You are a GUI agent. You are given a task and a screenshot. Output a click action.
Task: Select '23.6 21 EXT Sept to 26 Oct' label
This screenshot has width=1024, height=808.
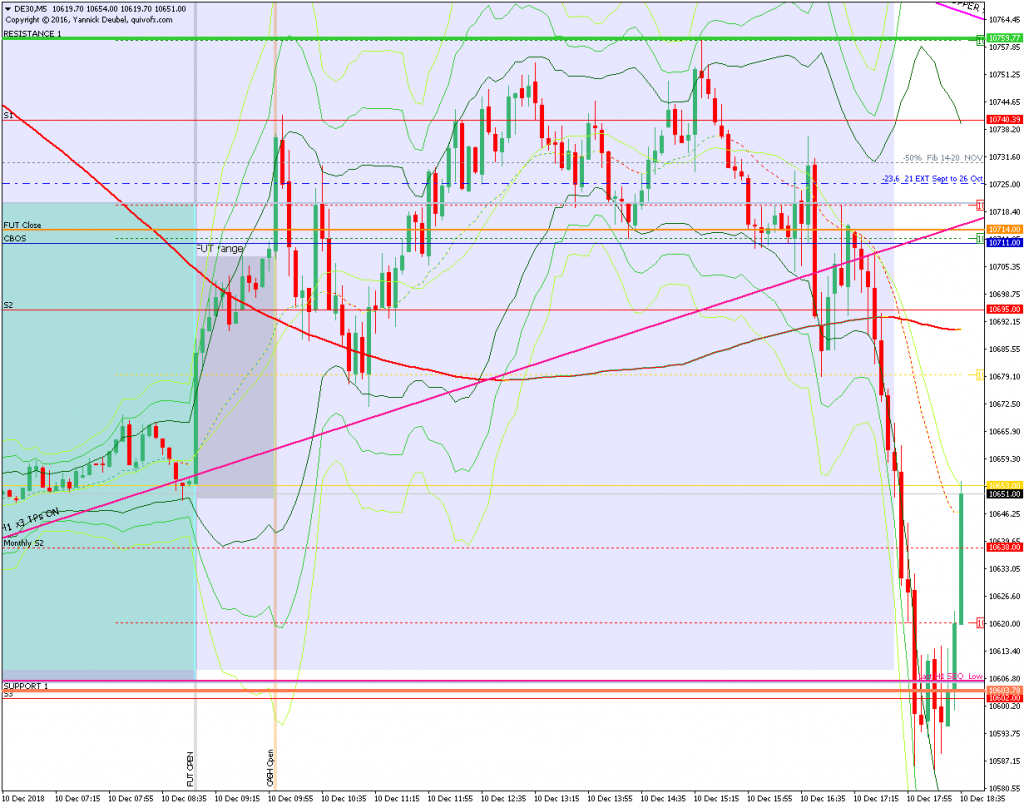tap(932, 178)
